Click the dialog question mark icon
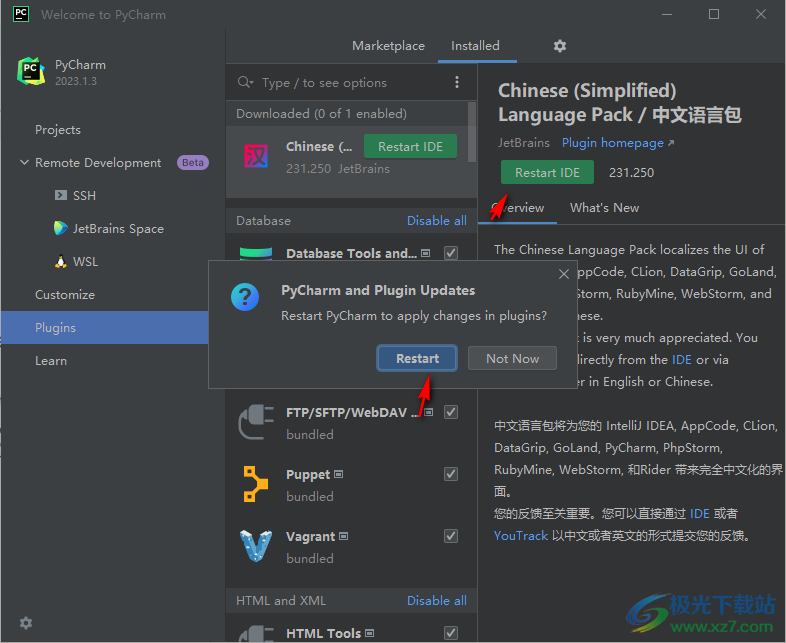This screenshot has height=643, width=786. [245, 297]
